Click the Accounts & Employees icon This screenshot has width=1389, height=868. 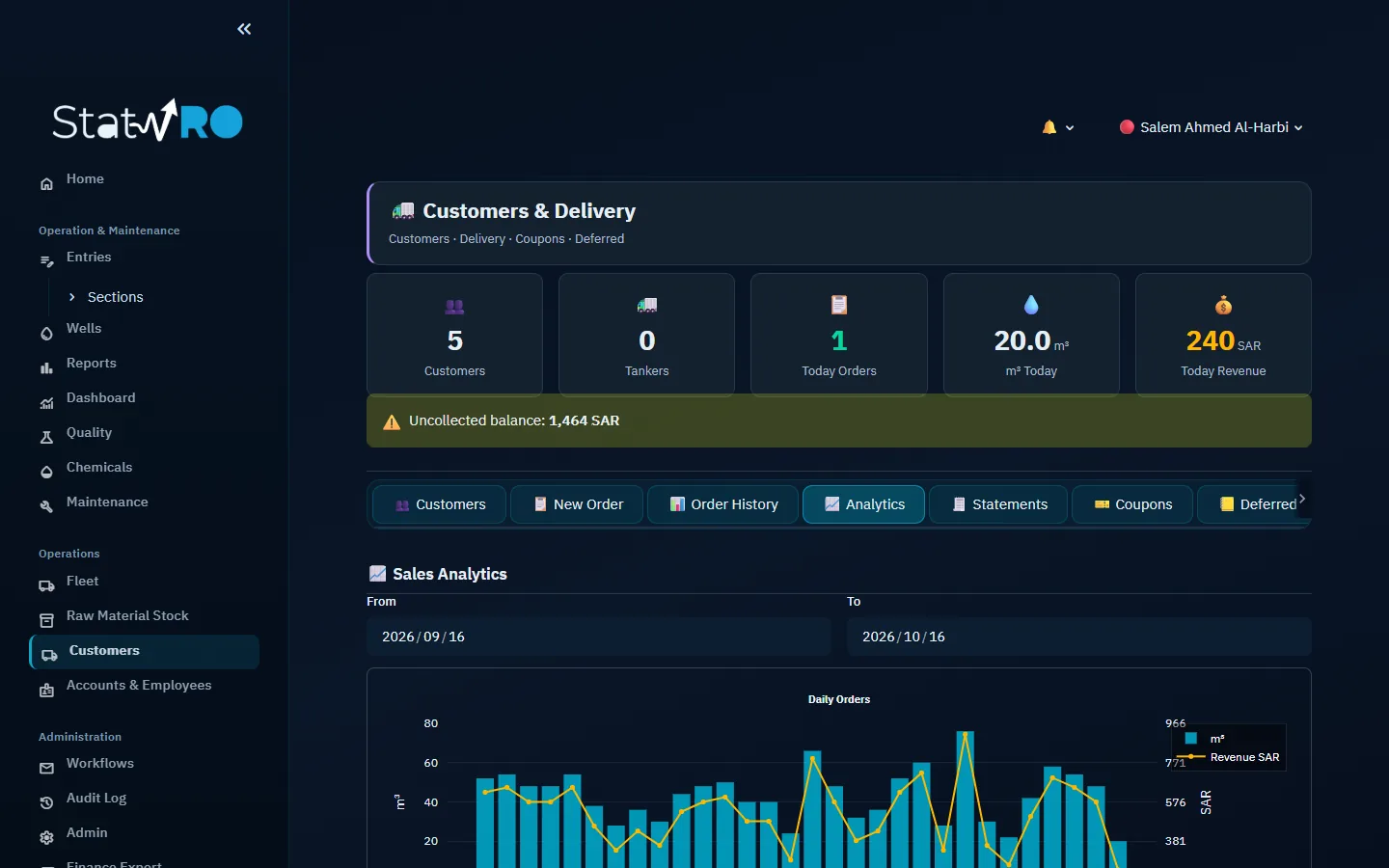(x=46, y=690)
